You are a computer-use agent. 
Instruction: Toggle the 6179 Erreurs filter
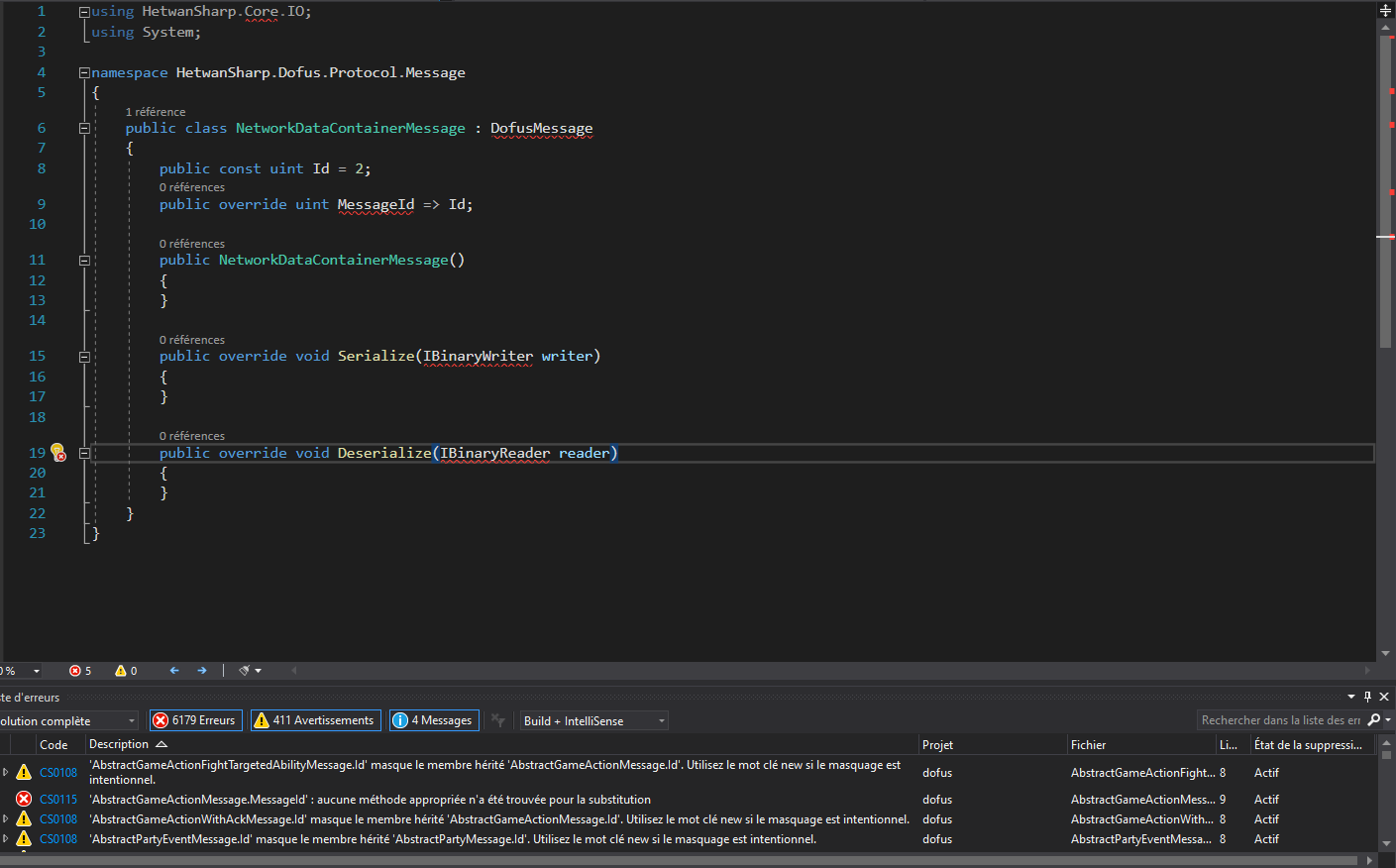tap(195, 720)
